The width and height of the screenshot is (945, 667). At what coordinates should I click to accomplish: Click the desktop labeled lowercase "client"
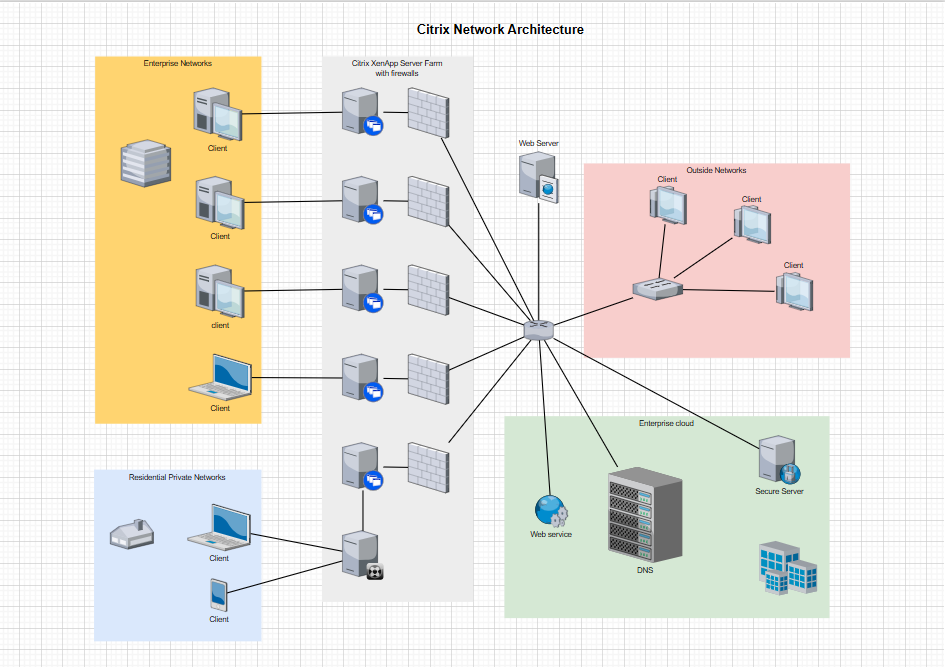[x=219, y=291]
